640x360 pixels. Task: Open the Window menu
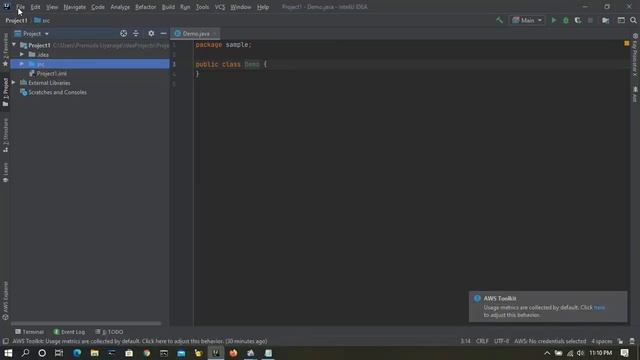241,7
